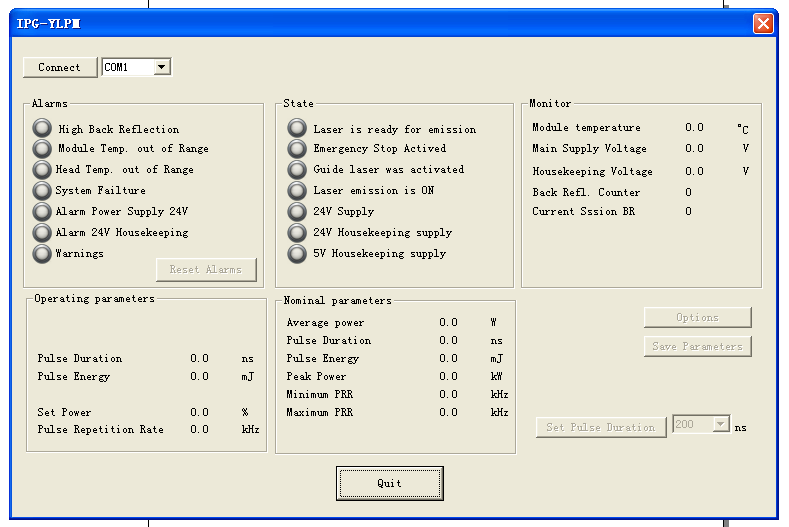Click the Average power label
The image size is (789, 527).
325,323
